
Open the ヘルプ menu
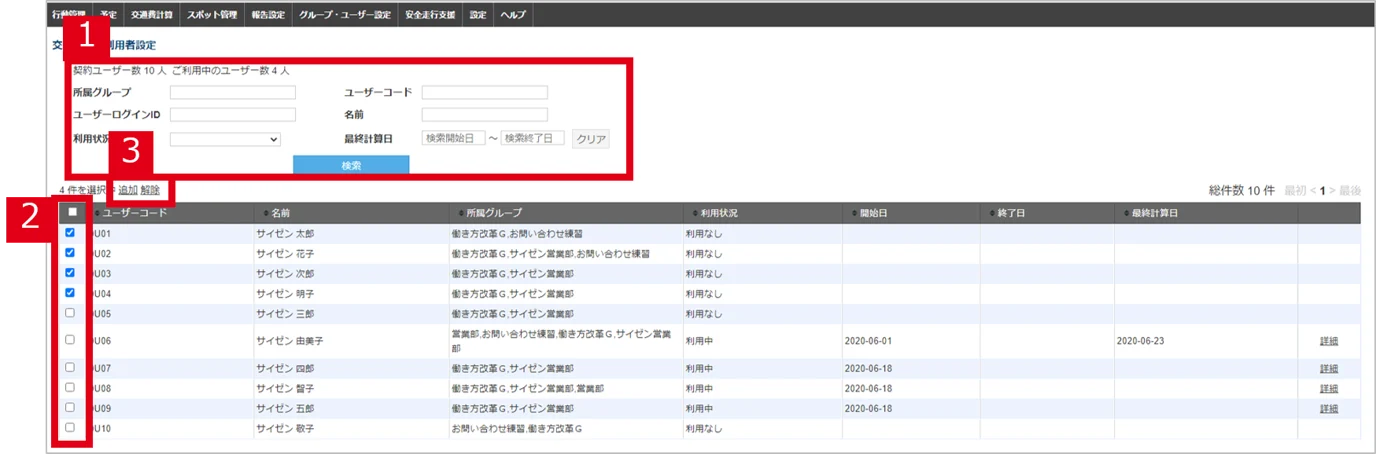click(x=513, y=15)
